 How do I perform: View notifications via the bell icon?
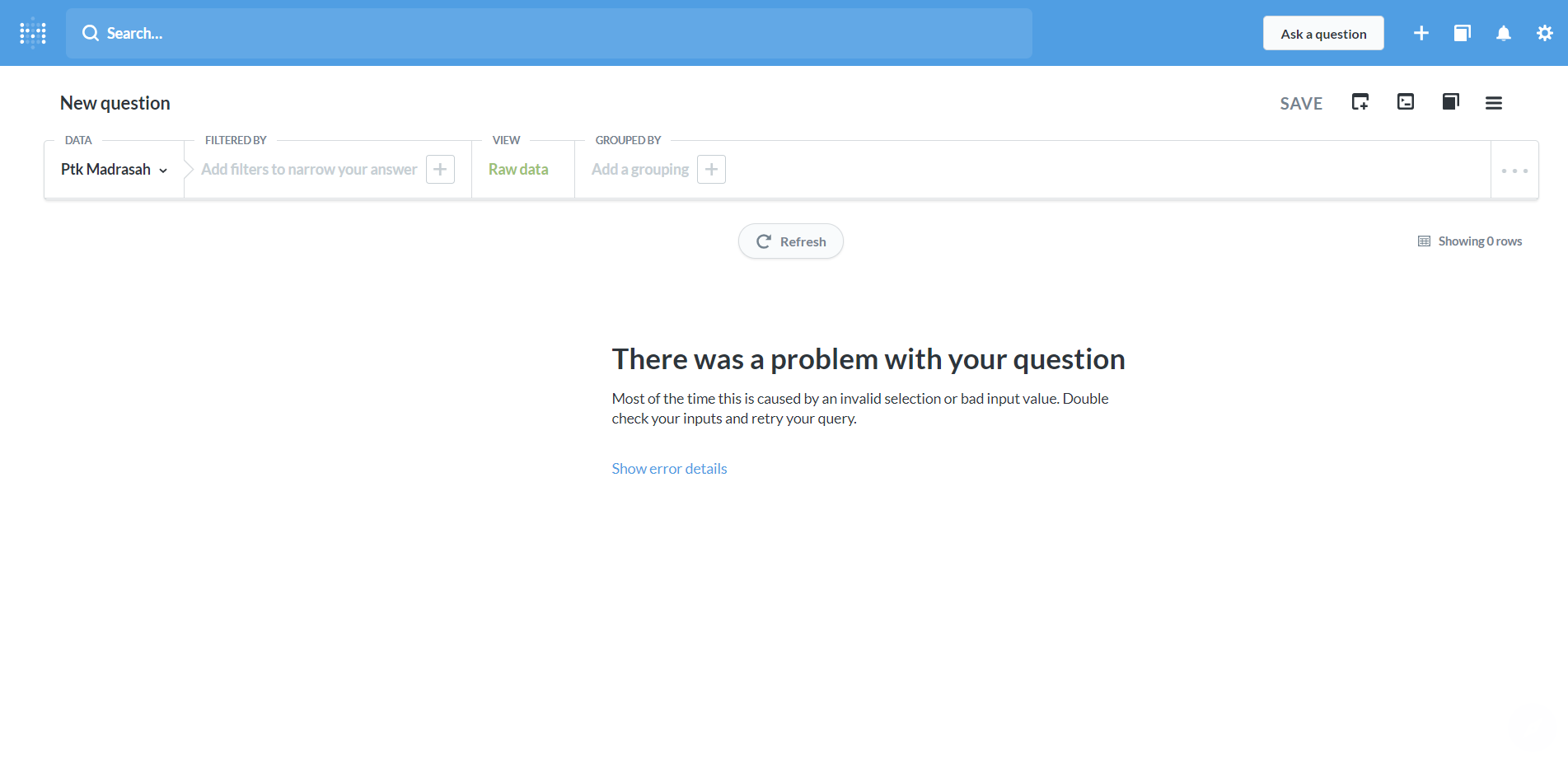(x=1503, y=33)
